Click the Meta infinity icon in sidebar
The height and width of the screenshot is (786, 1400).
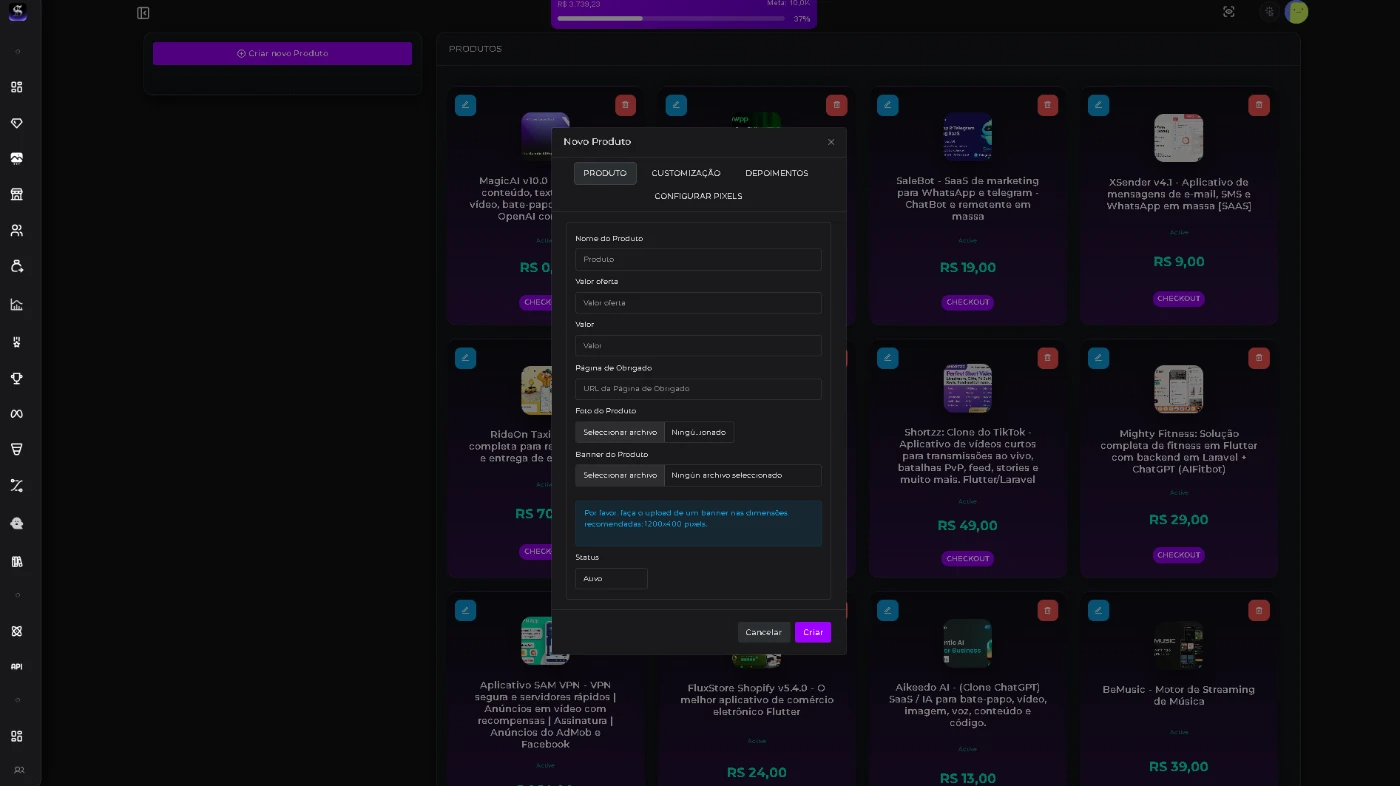click(x=17, y=414)
